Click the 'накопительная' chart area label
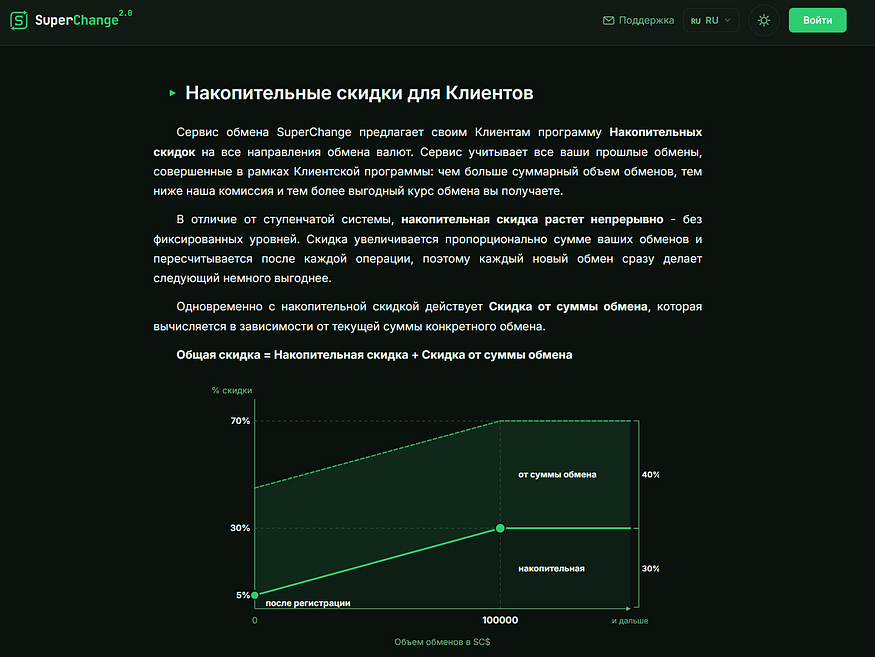 tap(551, 568)
